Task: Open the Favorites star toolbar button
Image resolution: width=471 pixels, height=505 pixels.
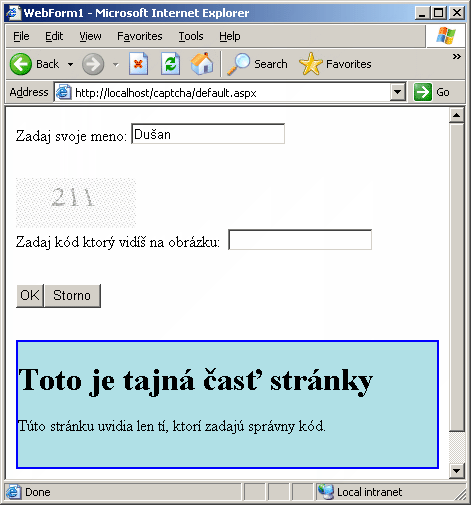Action: tap(335, 64)
